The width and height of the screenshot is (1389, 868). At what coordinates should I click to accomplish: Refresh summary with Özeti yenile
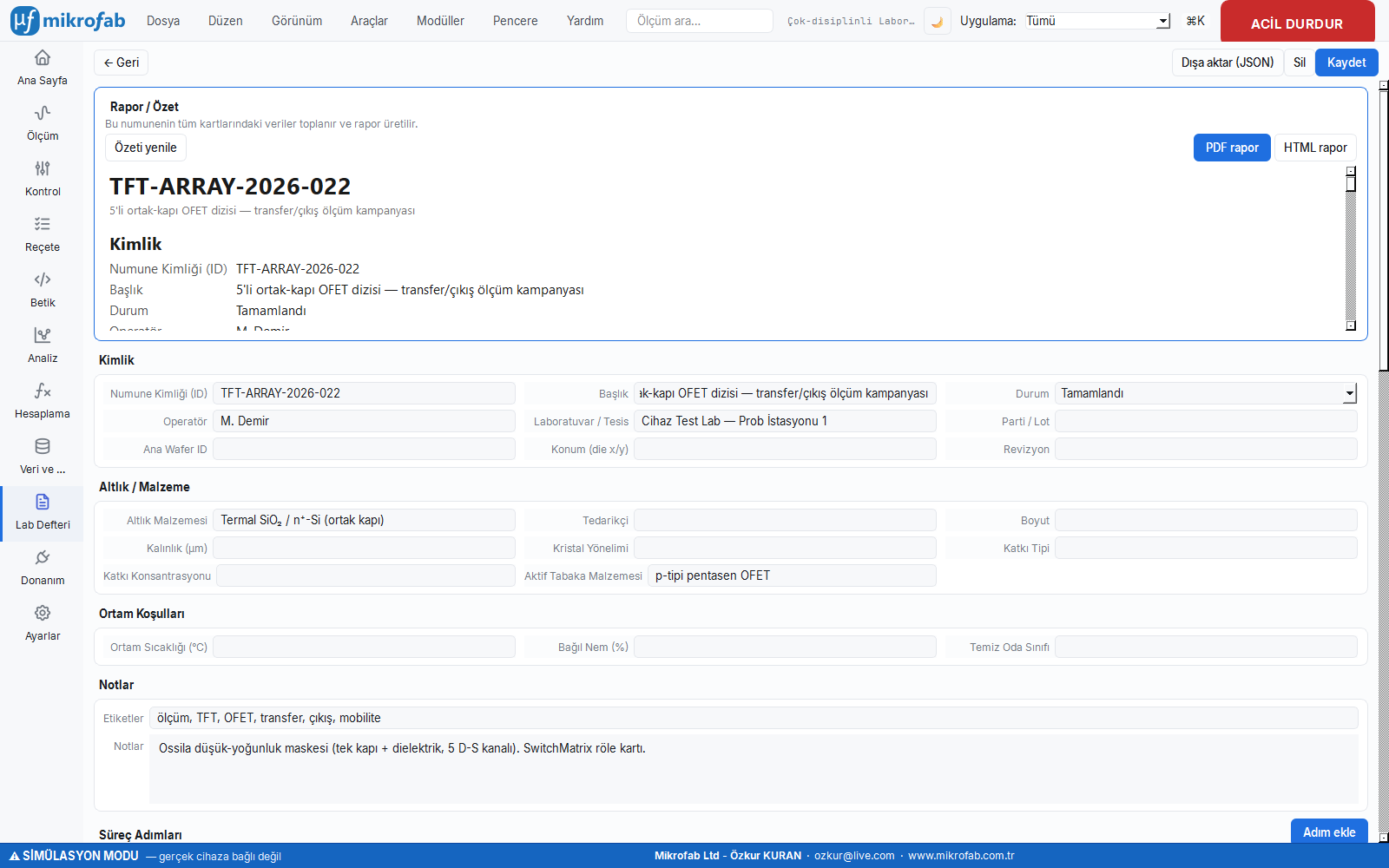[146, 148]
